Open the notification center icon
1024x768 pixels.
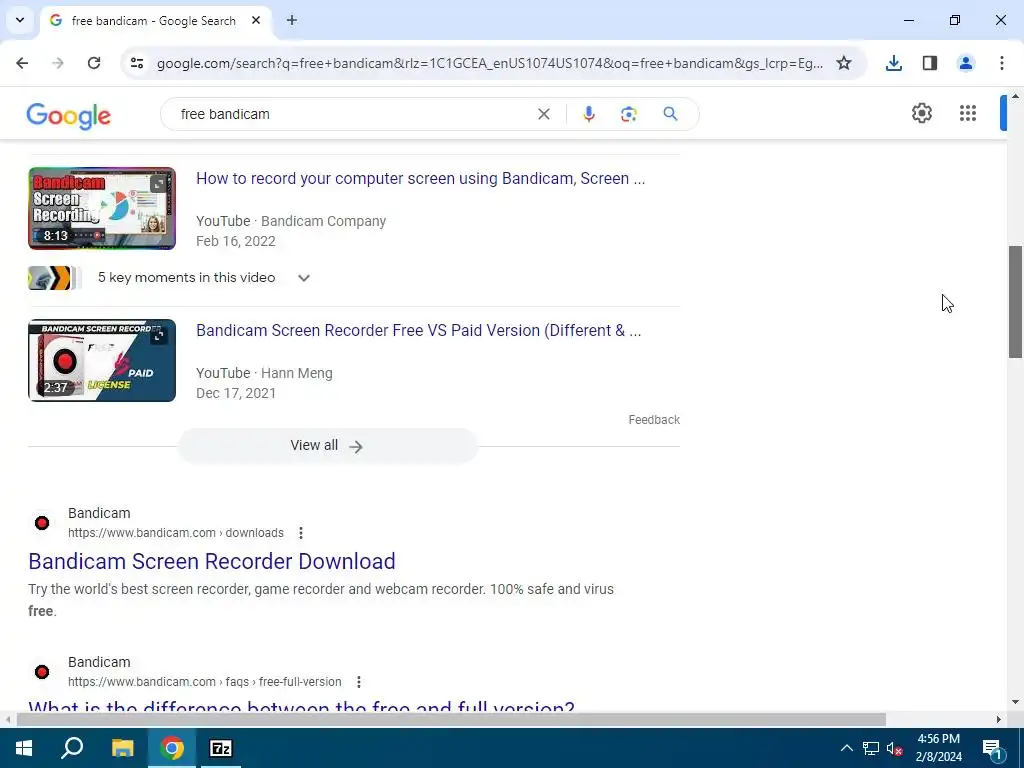click(x=991, y=748)
